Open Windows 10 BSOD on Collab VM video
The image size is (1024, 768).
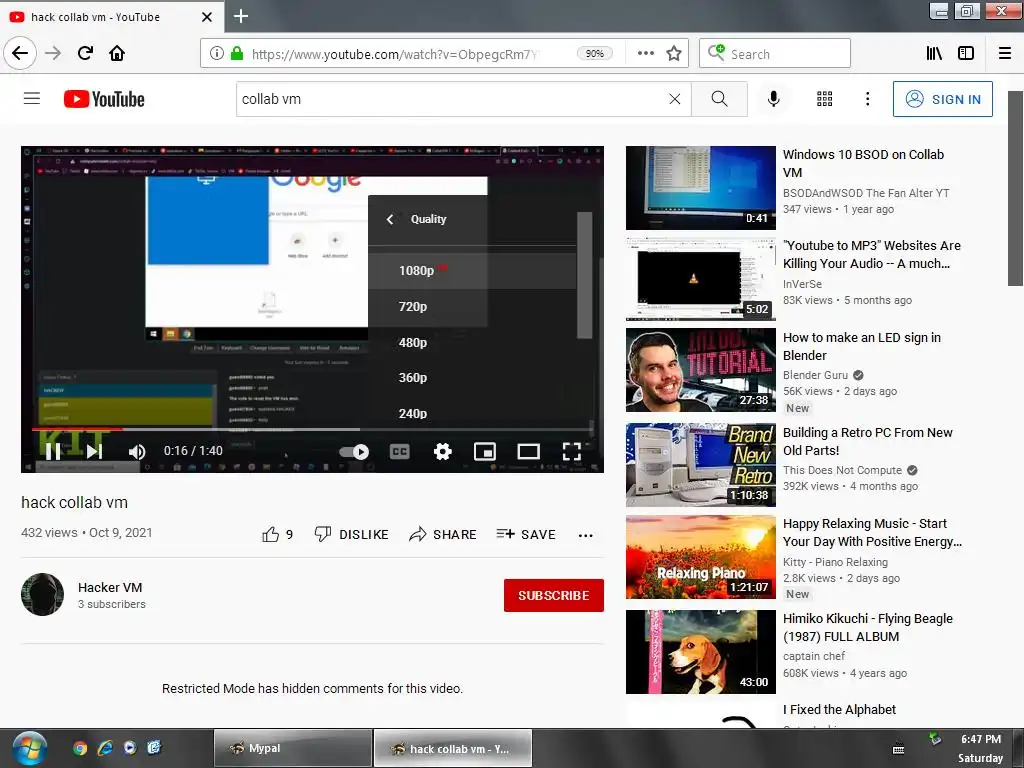863,163
